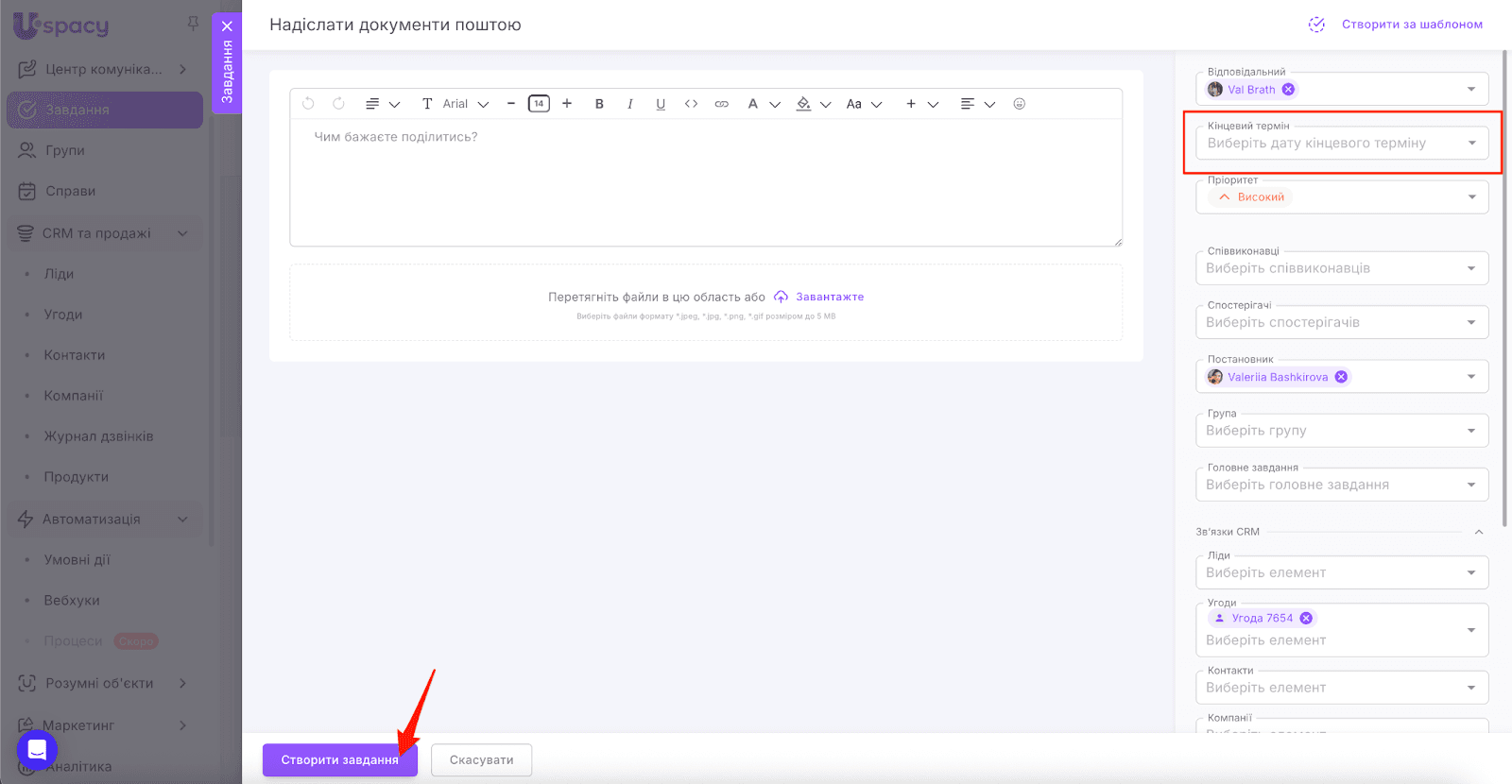Open Умовні дії in sidebar
The height and width of the screenshot is (784, 1512).
click(x=77, y=559)
